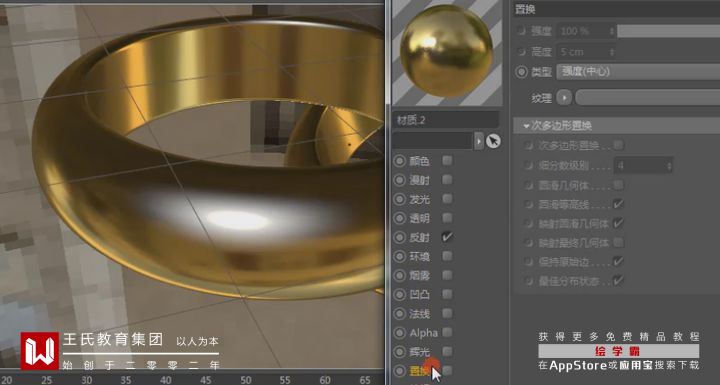Select the 反射 channel label
Screen dimensions: 720x385
pyautogui.click(x=419, y=238)
